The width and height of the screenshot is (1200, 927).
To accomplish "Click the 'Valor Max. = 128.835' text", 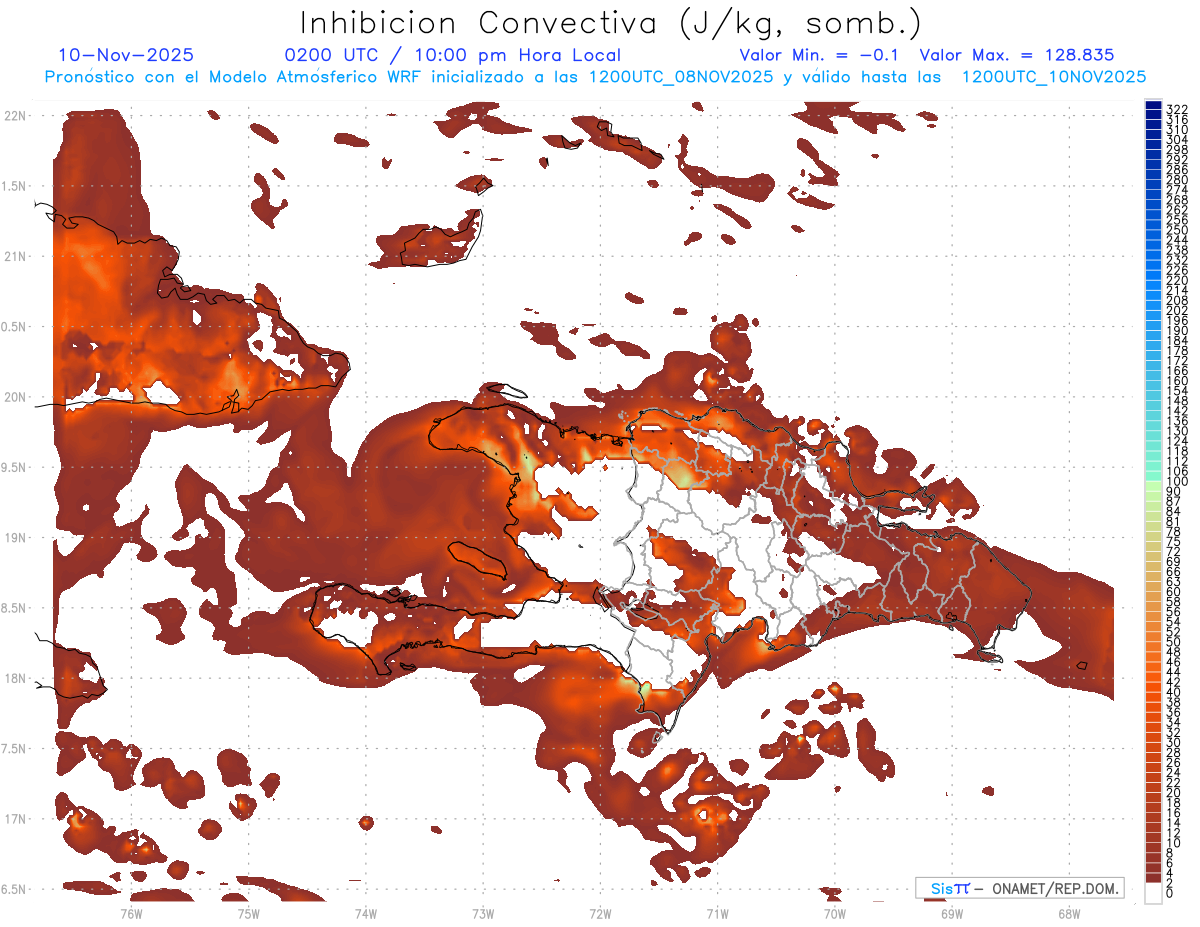I will coord(1017,55).
